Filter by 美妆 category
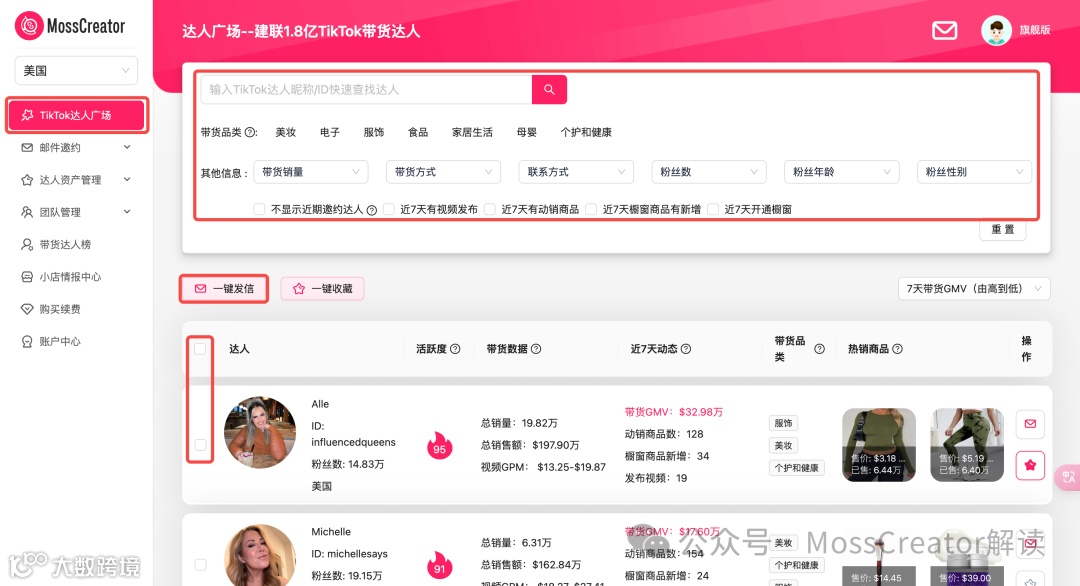 pyautogui.click(x=285, y=132)
